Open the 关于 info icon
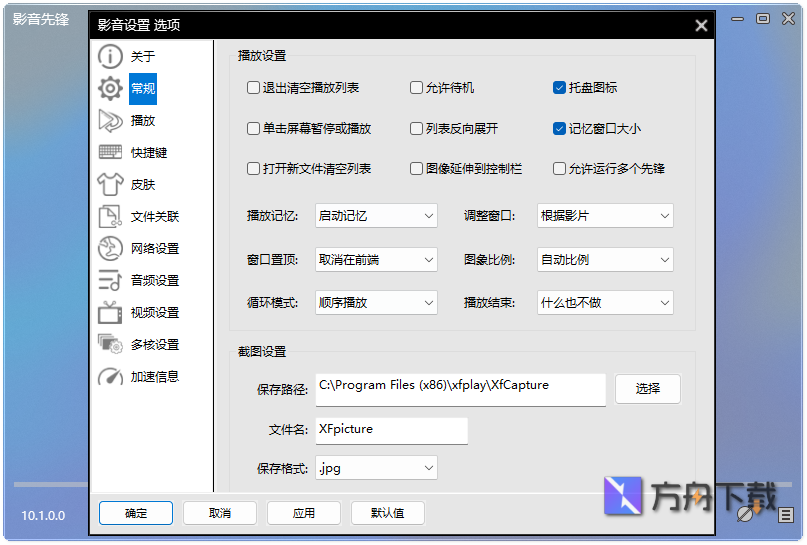Screen dimensions: 807x545 pyautogui.click(x=110, y=57)
